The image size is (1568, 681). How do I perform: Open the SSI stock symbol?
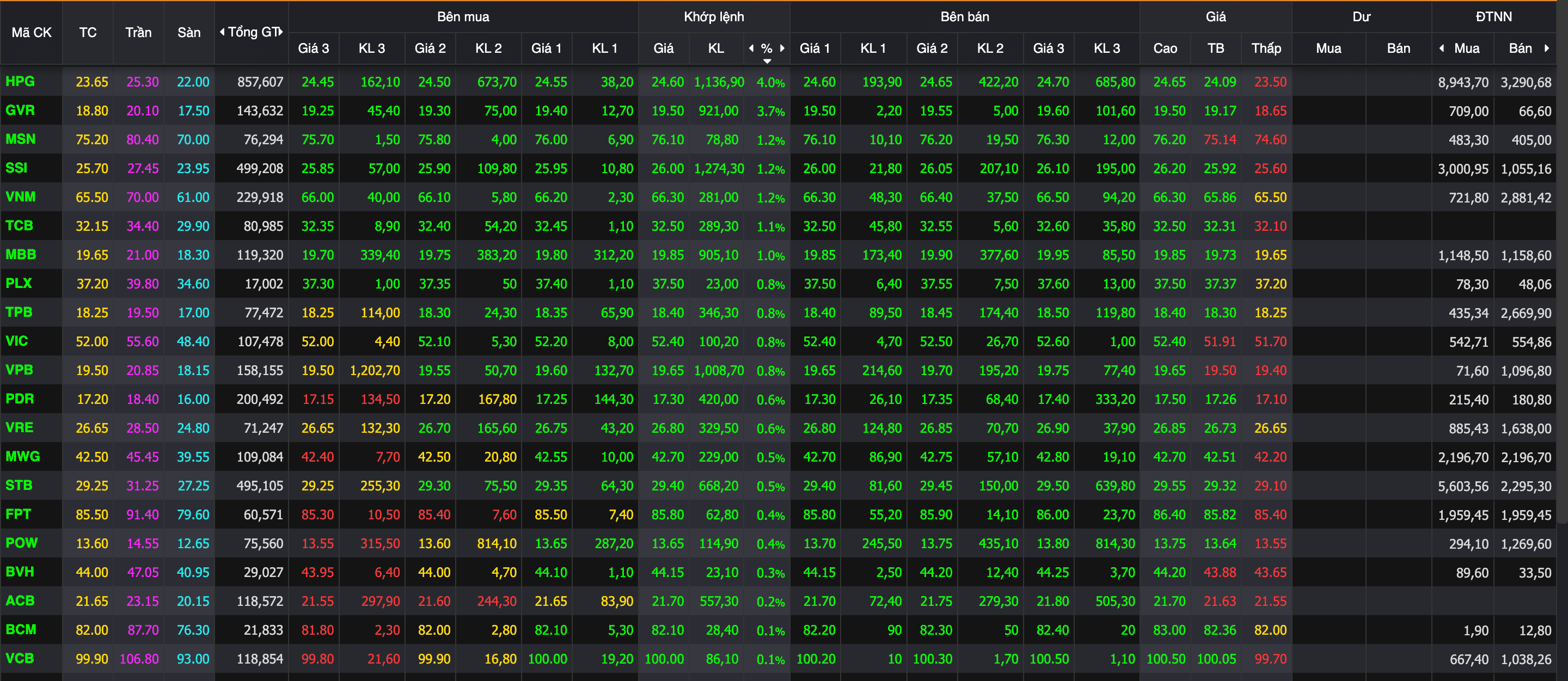pyautogui.click(x=16, y=167)
